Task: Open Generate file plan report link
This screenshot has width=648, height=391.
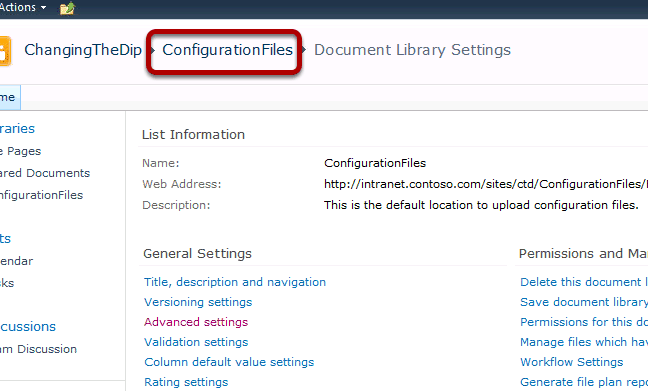Action: pos(584,382)
